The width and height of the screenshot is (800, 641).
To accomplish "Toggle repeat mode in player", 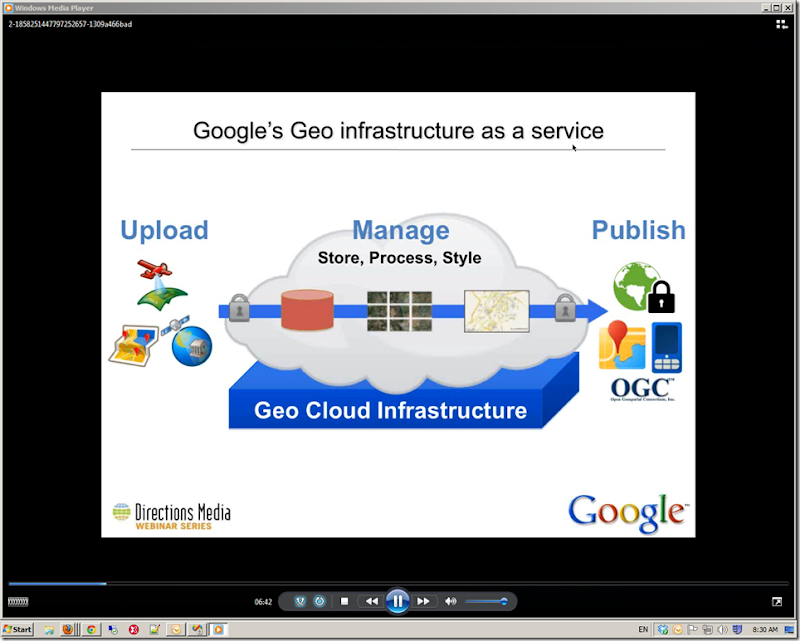I will [x=319, y=601].
